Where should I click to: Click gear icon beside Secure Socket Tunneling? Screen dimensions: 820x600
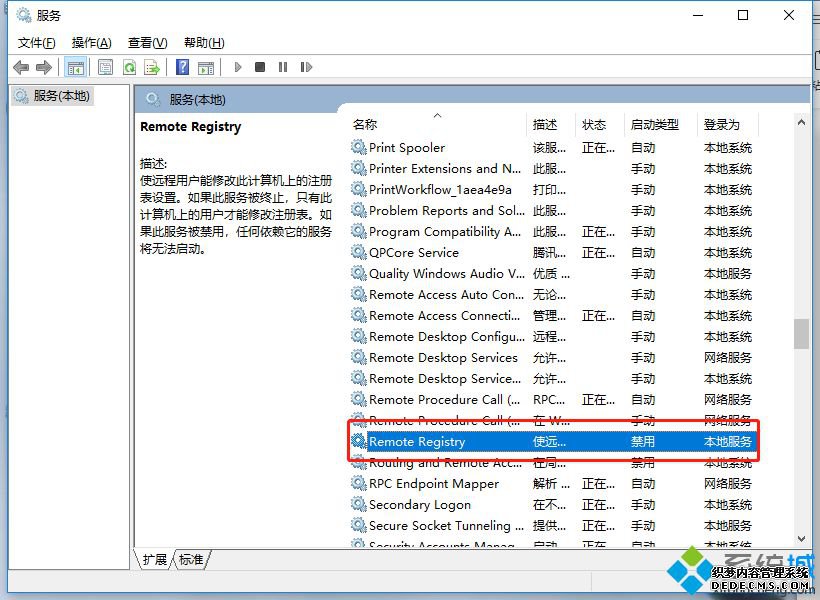tap(358, 525)
